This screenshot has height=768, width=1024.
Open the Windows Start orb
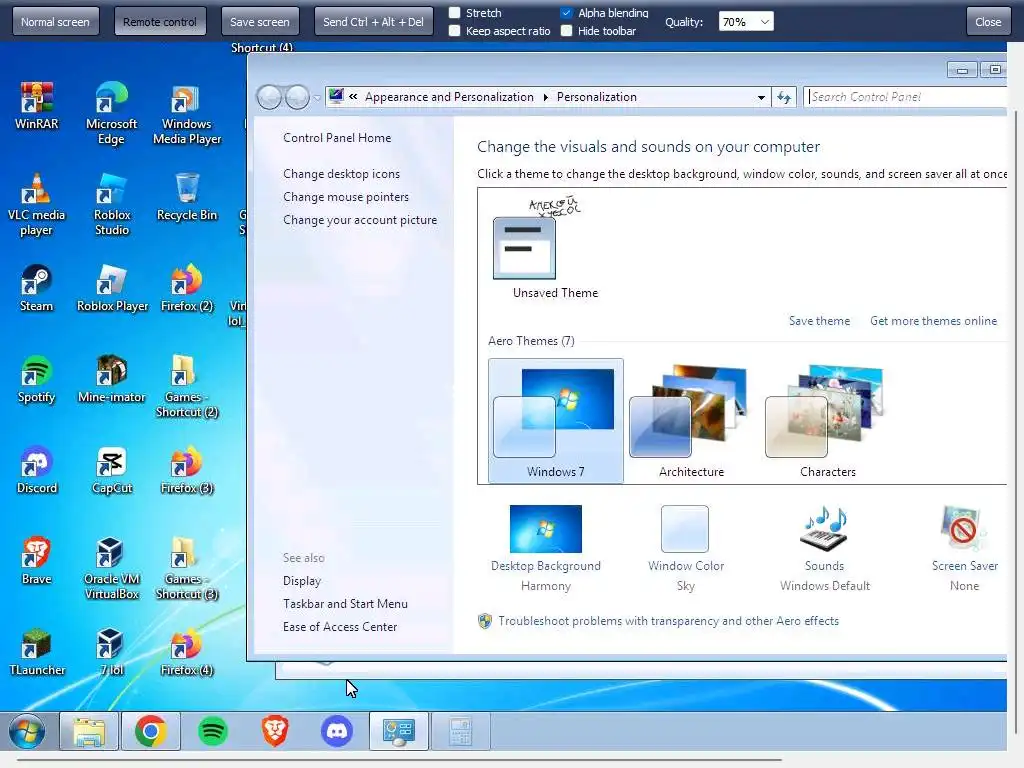click(x=27, y=731)
